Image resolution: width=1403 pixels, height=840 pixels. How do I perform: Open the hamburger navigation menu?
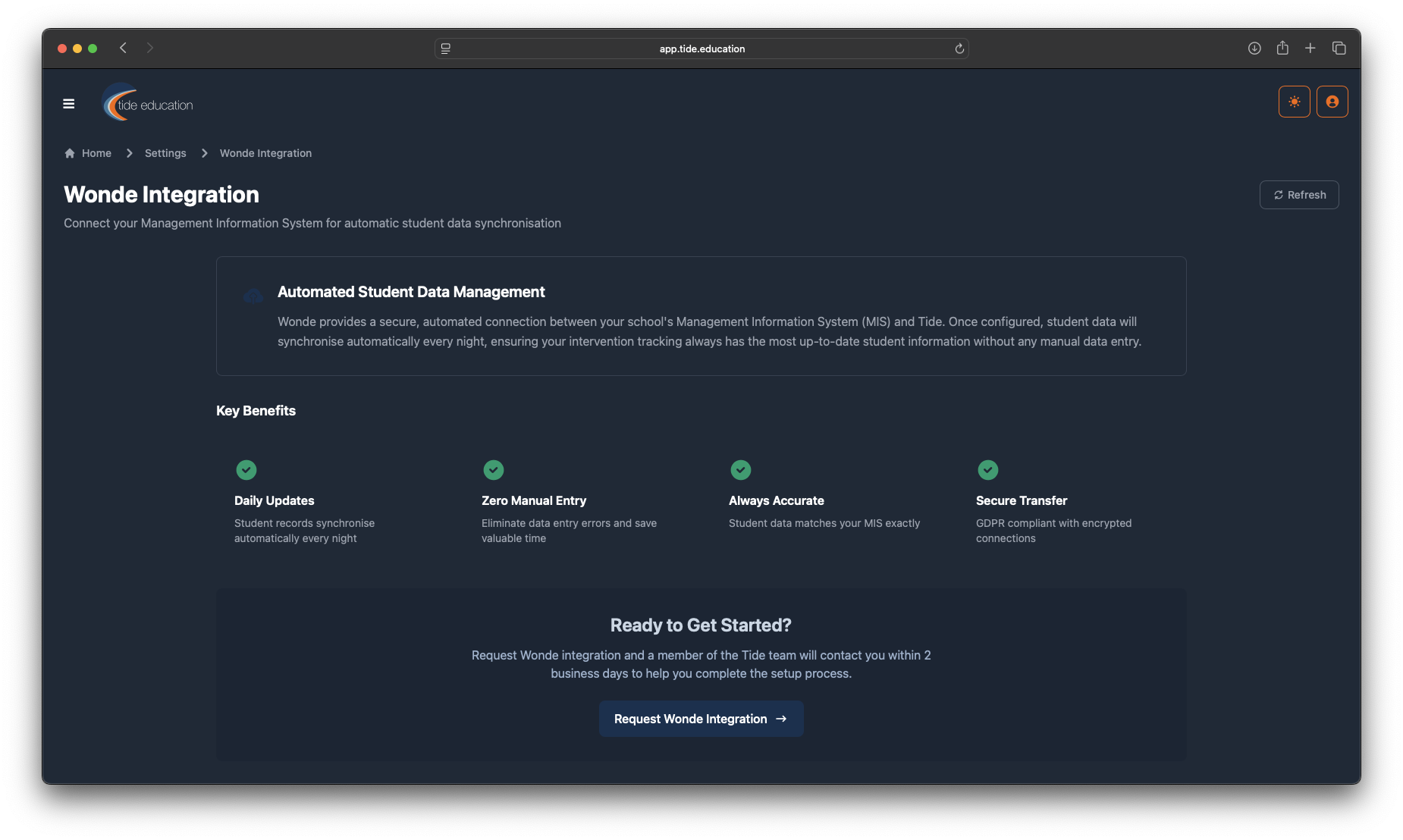[69, 104]
